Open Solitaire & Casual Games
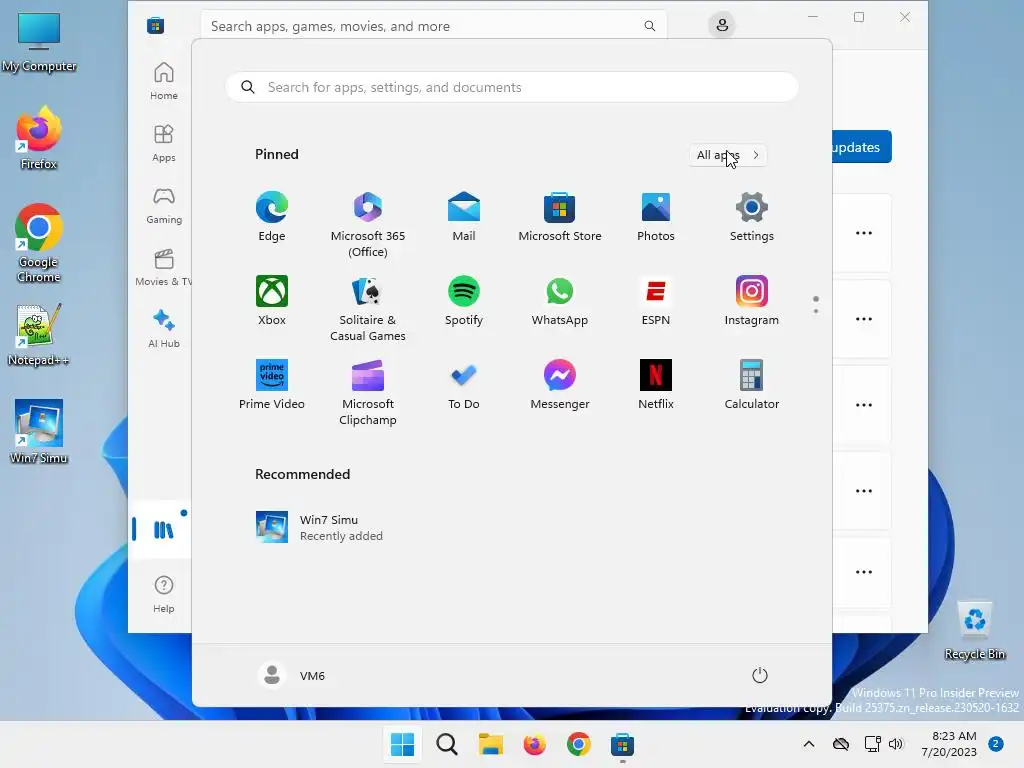 click(368, 308)
